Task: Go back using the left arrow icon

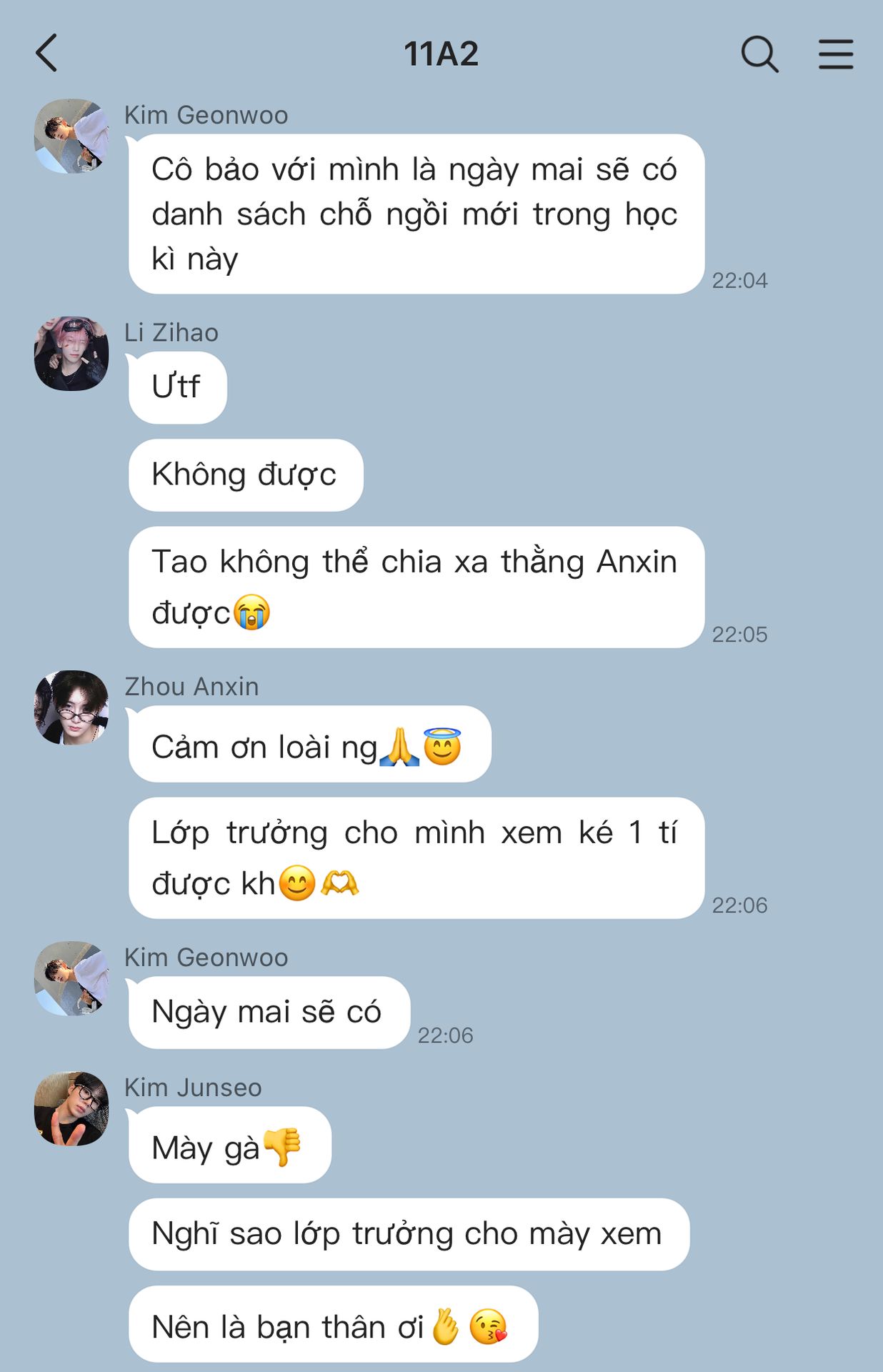Action: coord(46,54)
